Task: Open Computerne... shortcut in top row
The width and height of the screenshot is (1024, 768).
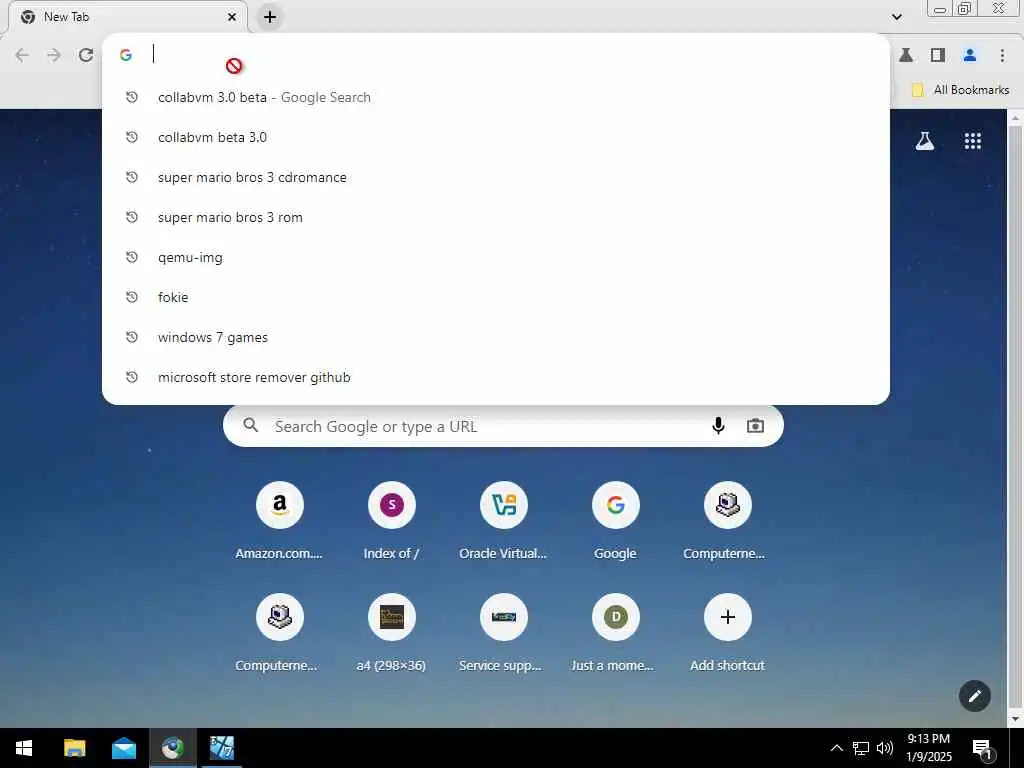Action: [728, 521]
